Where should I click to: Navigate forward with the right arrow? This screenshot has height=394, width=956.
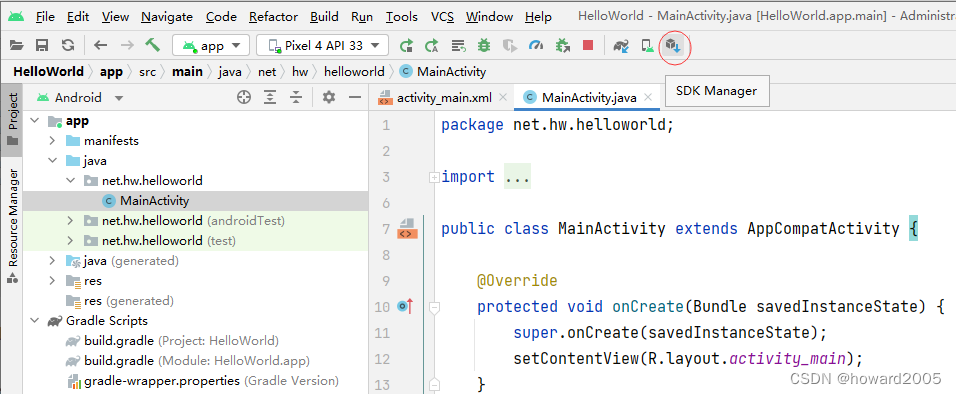pos(127,45)
